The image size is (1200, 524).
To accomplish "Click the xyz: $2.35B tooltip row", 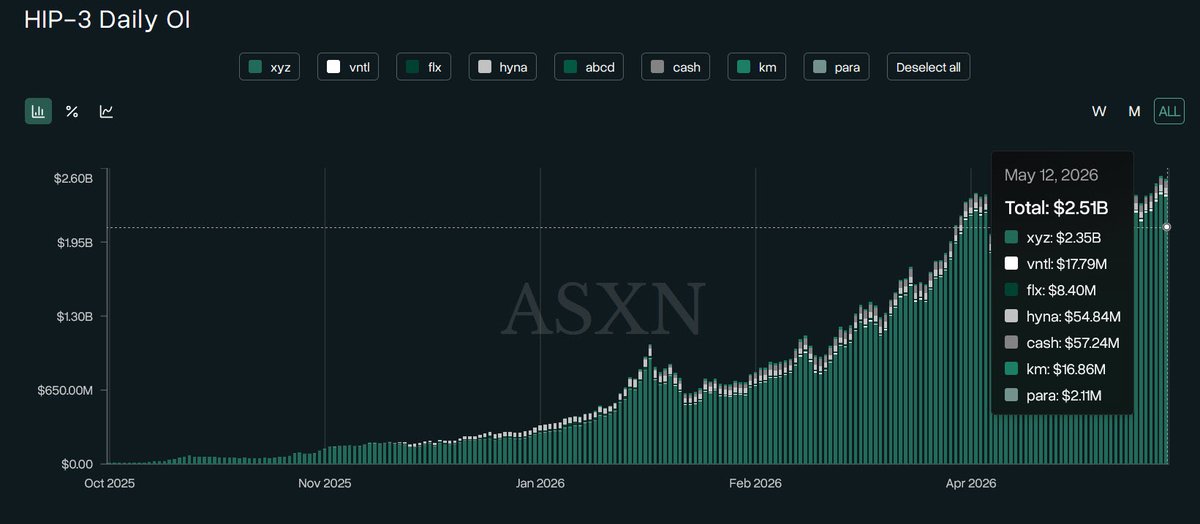I will (x=1053, y=237).
